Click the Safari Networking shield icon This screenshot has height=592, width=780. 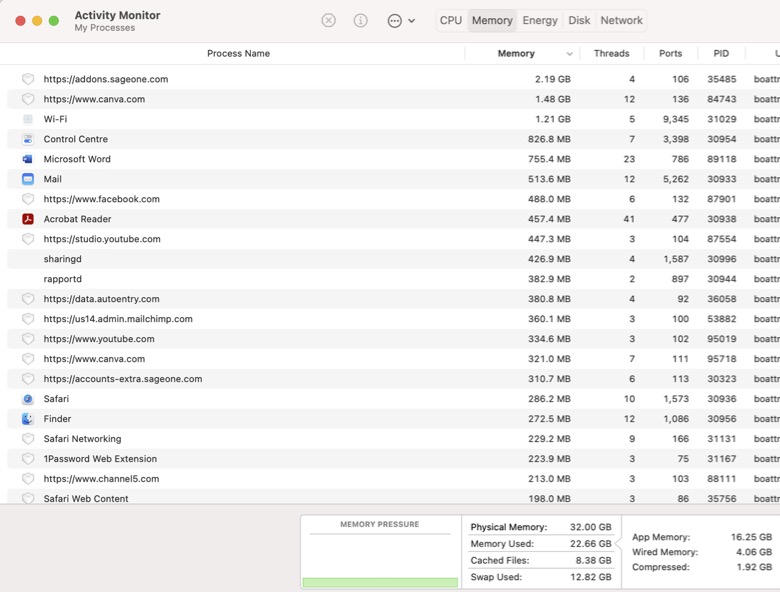tap(28, 439)
